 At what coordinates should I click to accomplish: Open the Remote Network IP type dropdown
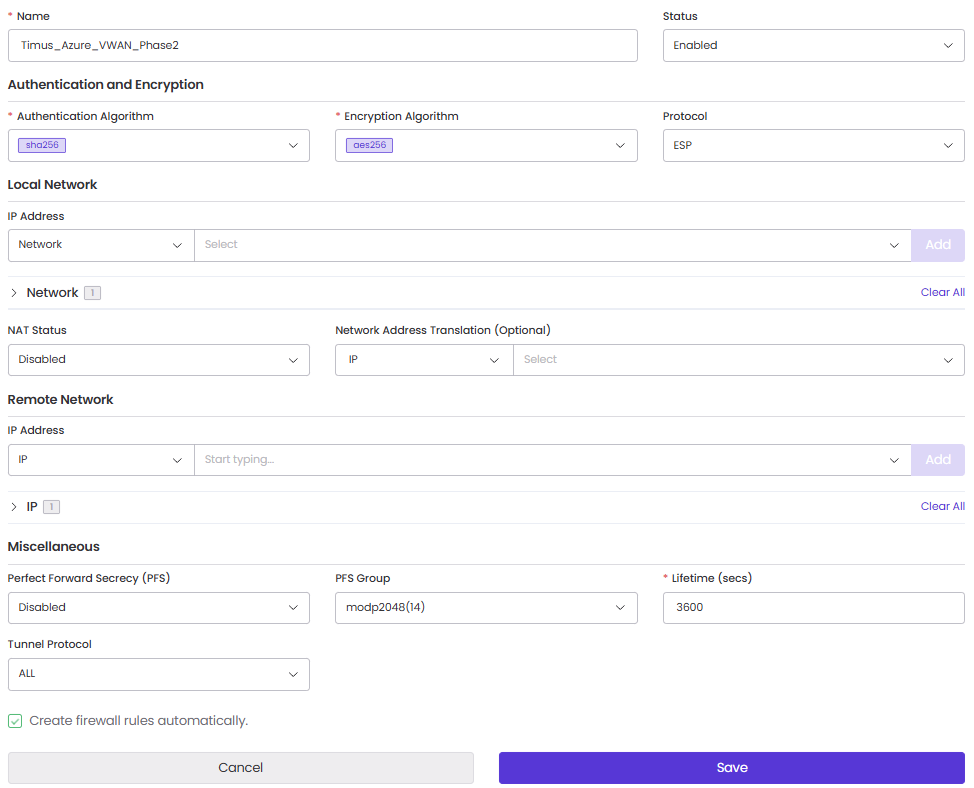pyautogui.click(x=100, y=459)
